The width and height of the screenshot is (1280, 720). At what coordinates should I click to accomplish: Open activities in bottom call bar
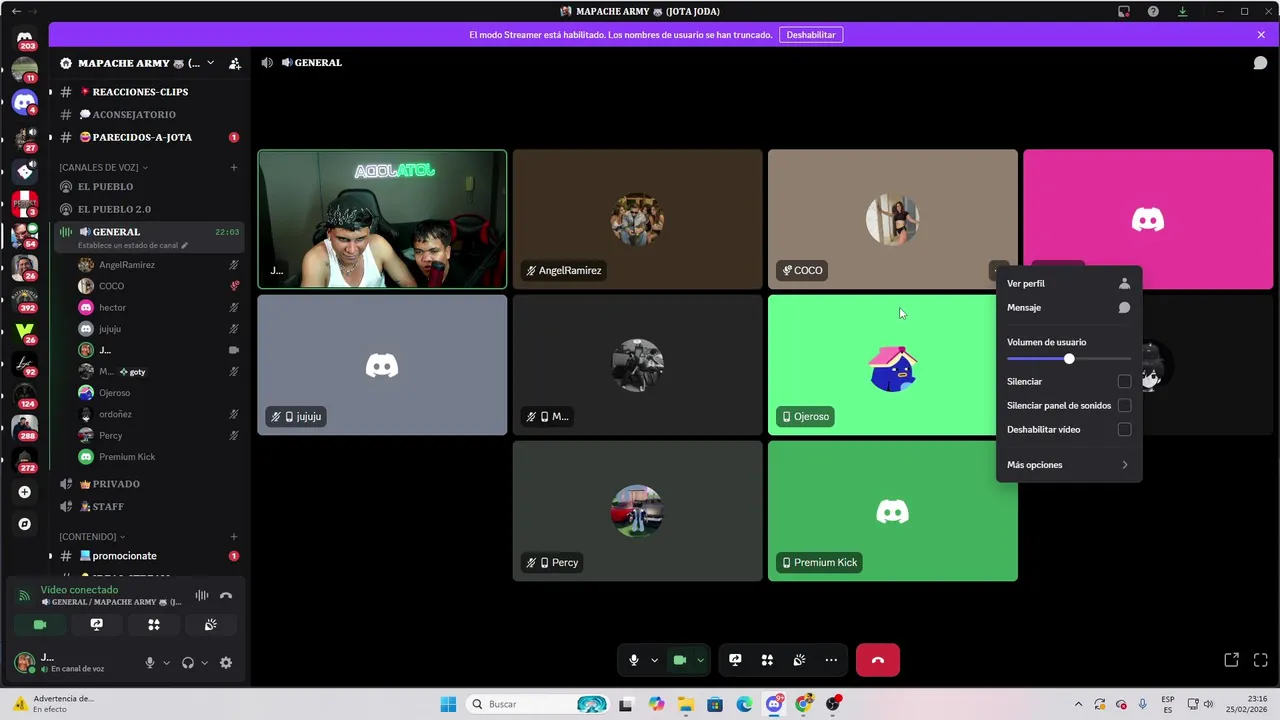pyautogui.click(x=767, y=660)
